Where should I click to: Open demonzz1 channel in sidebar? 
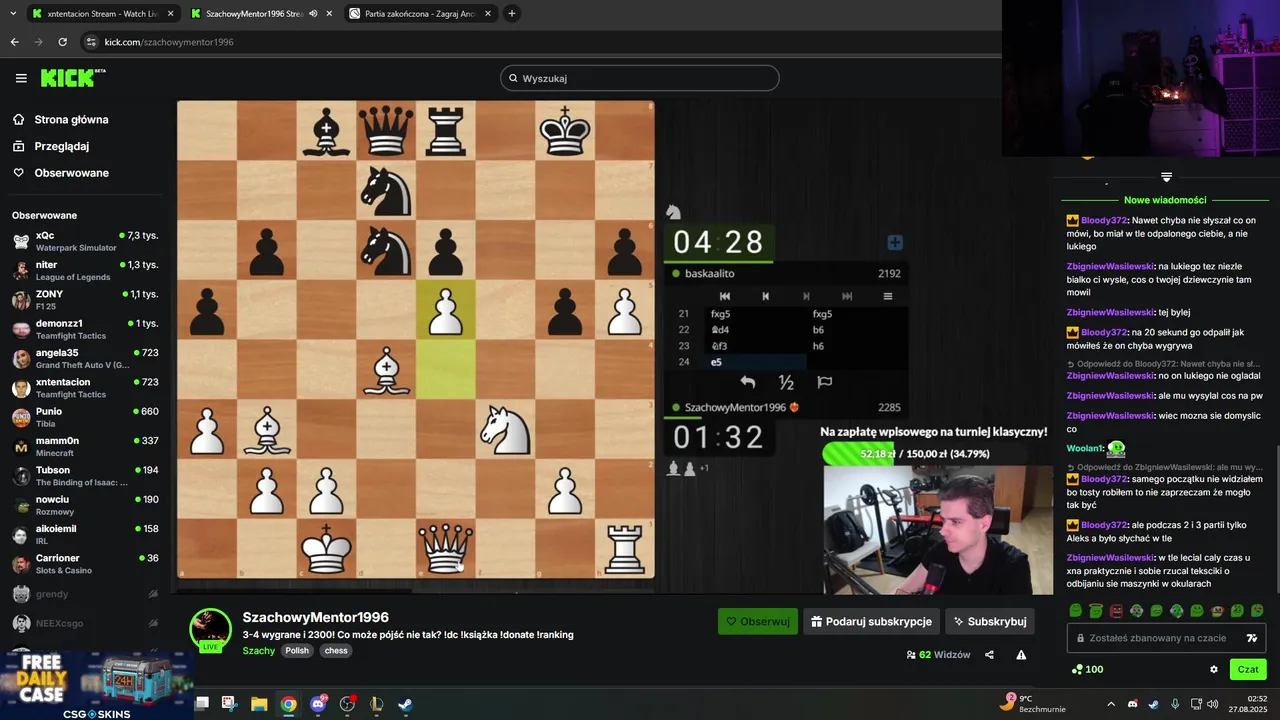[85, 329]
